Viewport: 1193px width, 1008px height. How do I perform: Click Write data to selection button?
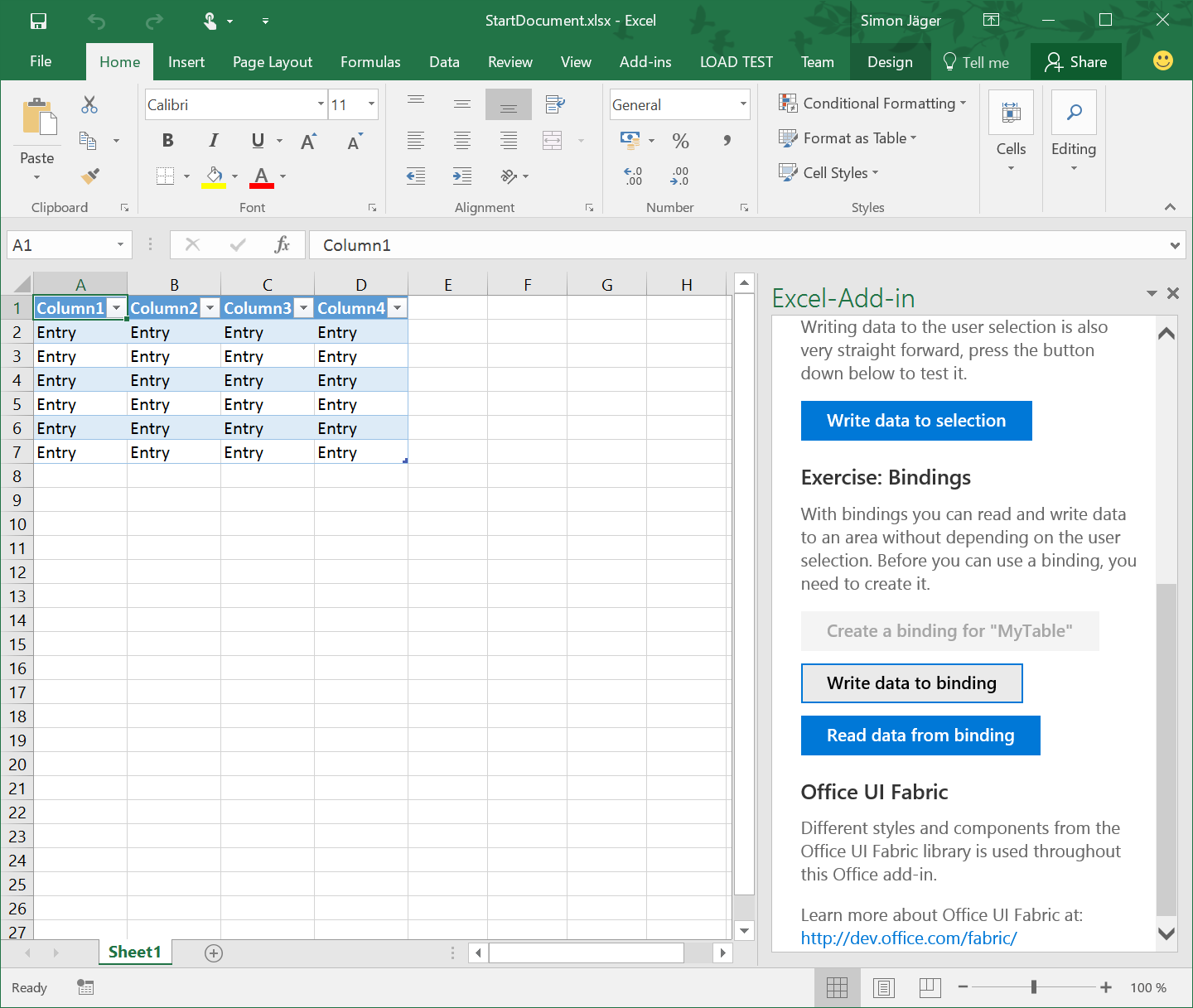(x=916, y=421)
